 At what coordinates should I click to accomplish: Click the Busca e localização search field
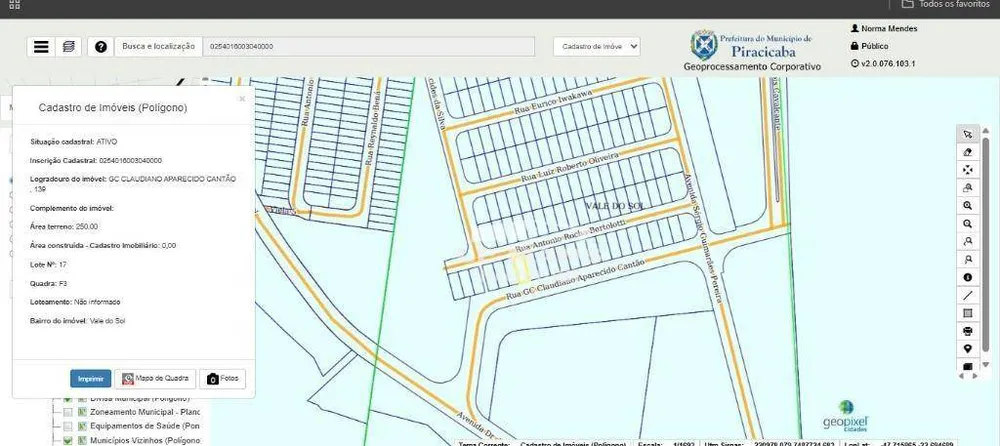369,47
